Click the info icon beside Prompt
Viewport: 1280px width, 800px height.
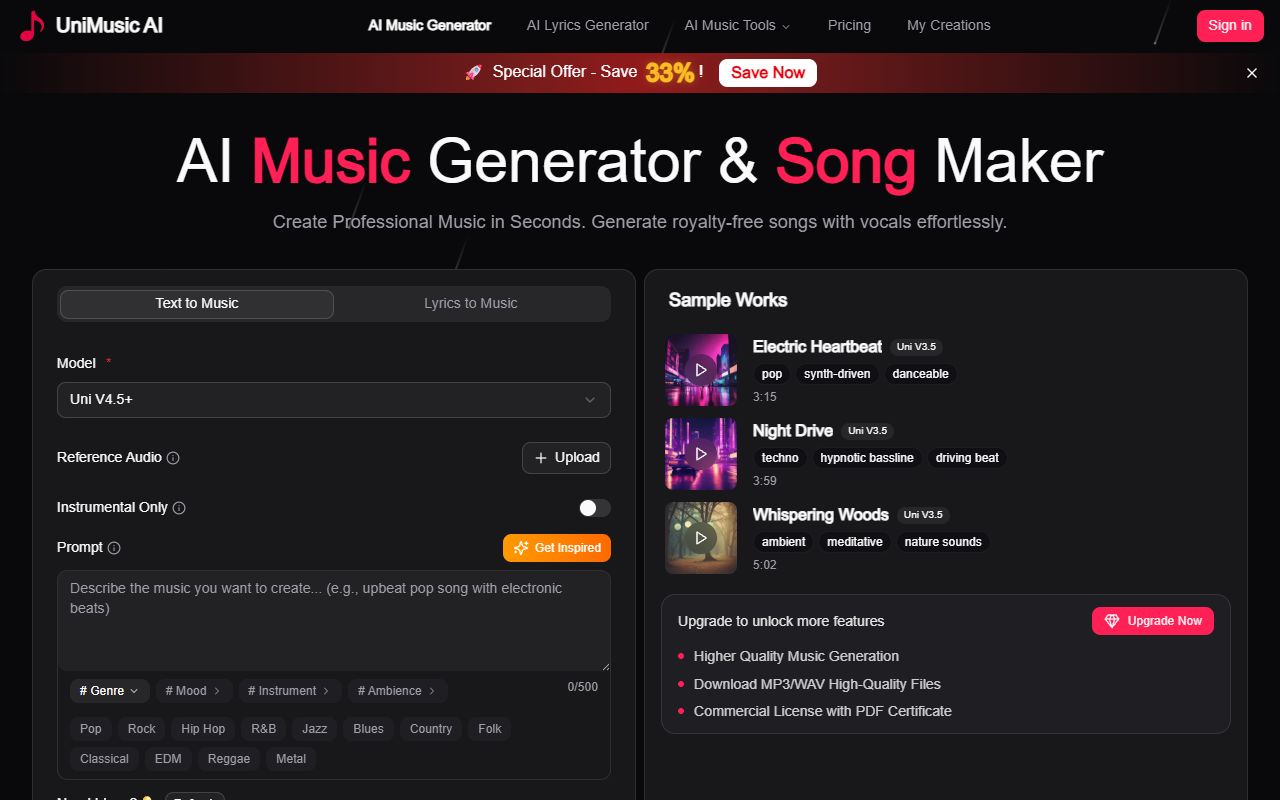[113, 548]
